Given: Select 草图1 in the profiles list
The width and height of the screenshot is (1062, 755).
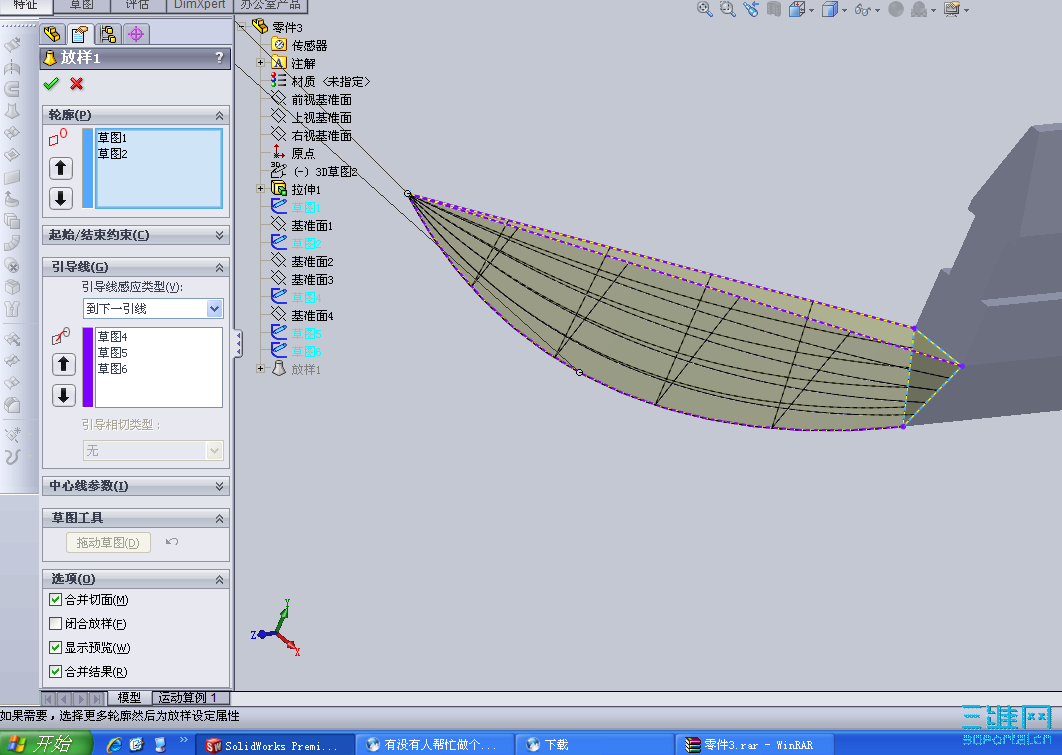Looking at the screenshot, I should pos(112,137).
